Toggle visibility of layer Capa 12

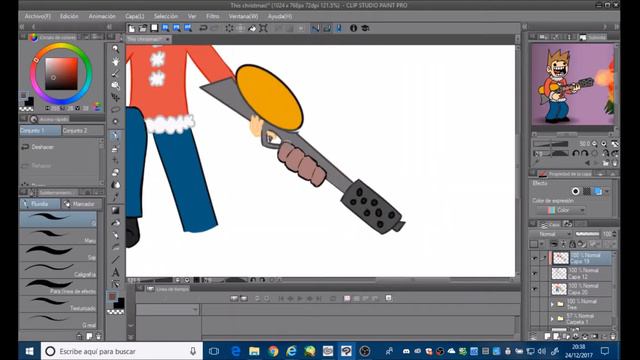click(x=535, y=273)
